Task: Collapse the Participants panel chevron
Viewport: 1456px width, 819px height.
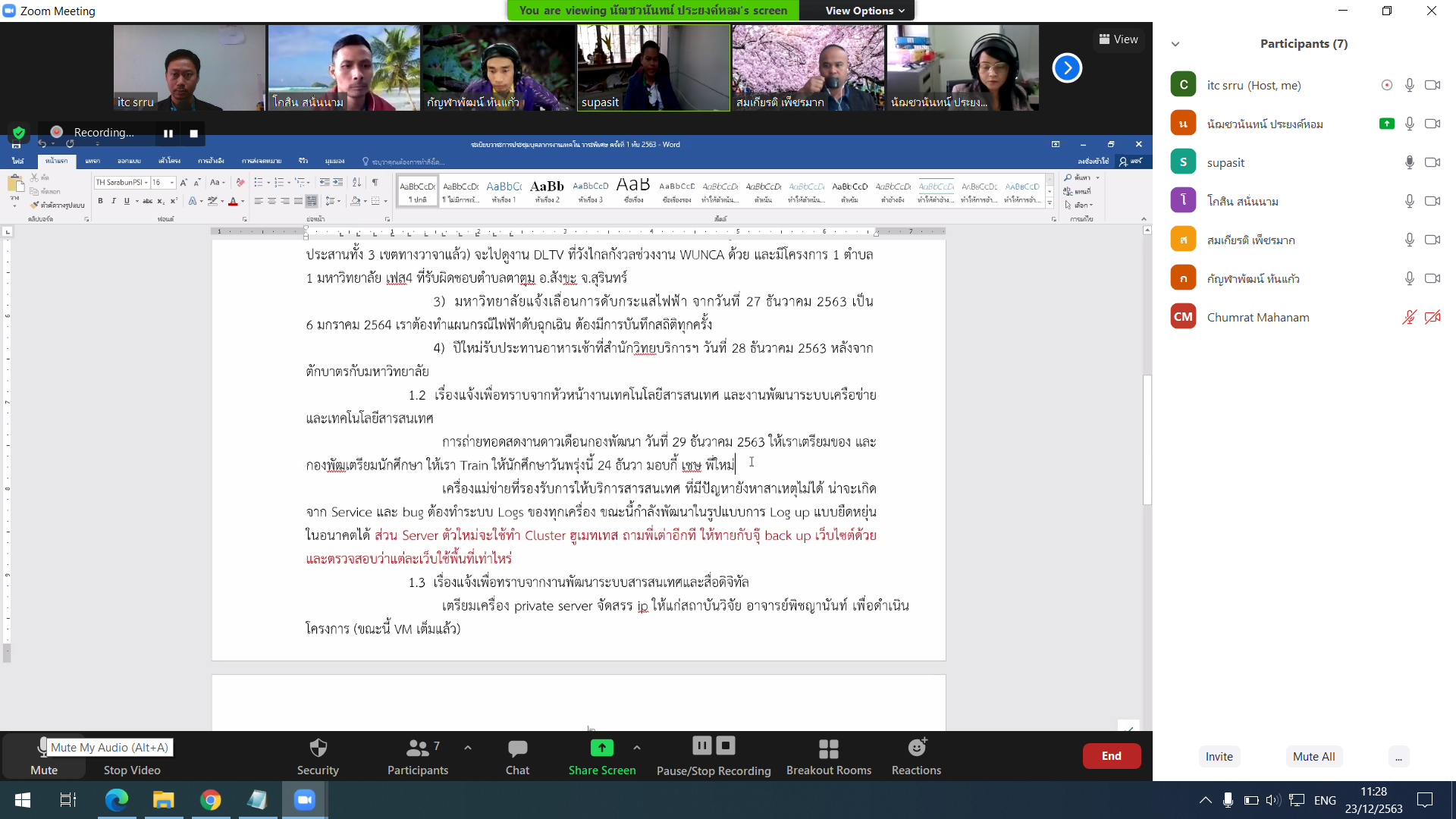Action: 1175,44
